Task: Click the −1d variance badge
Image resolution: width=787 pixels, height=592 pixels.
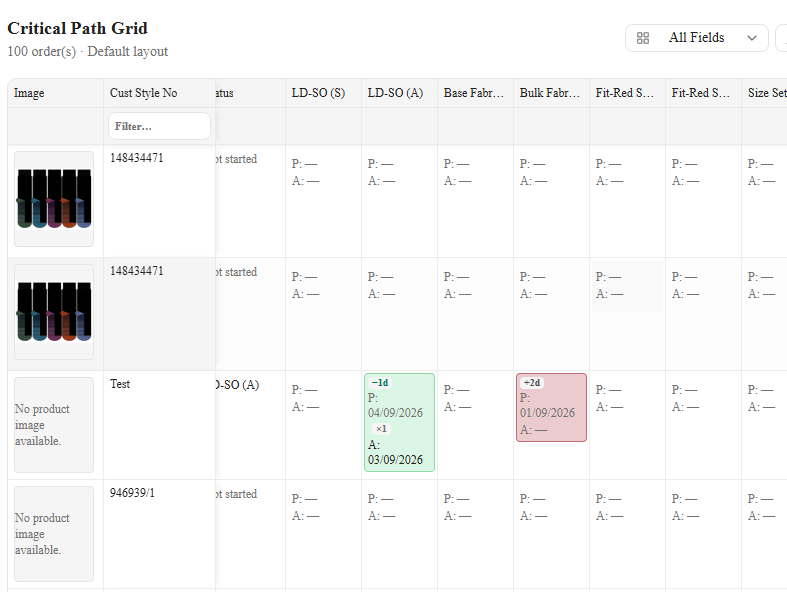Action: point(380,383)
